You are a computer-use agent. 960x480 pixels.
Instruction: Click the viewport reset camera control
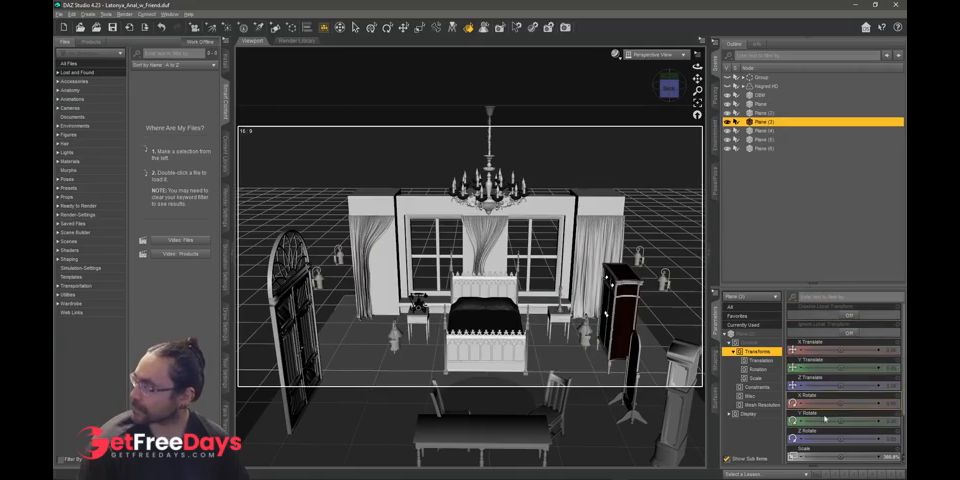point(697,114)
